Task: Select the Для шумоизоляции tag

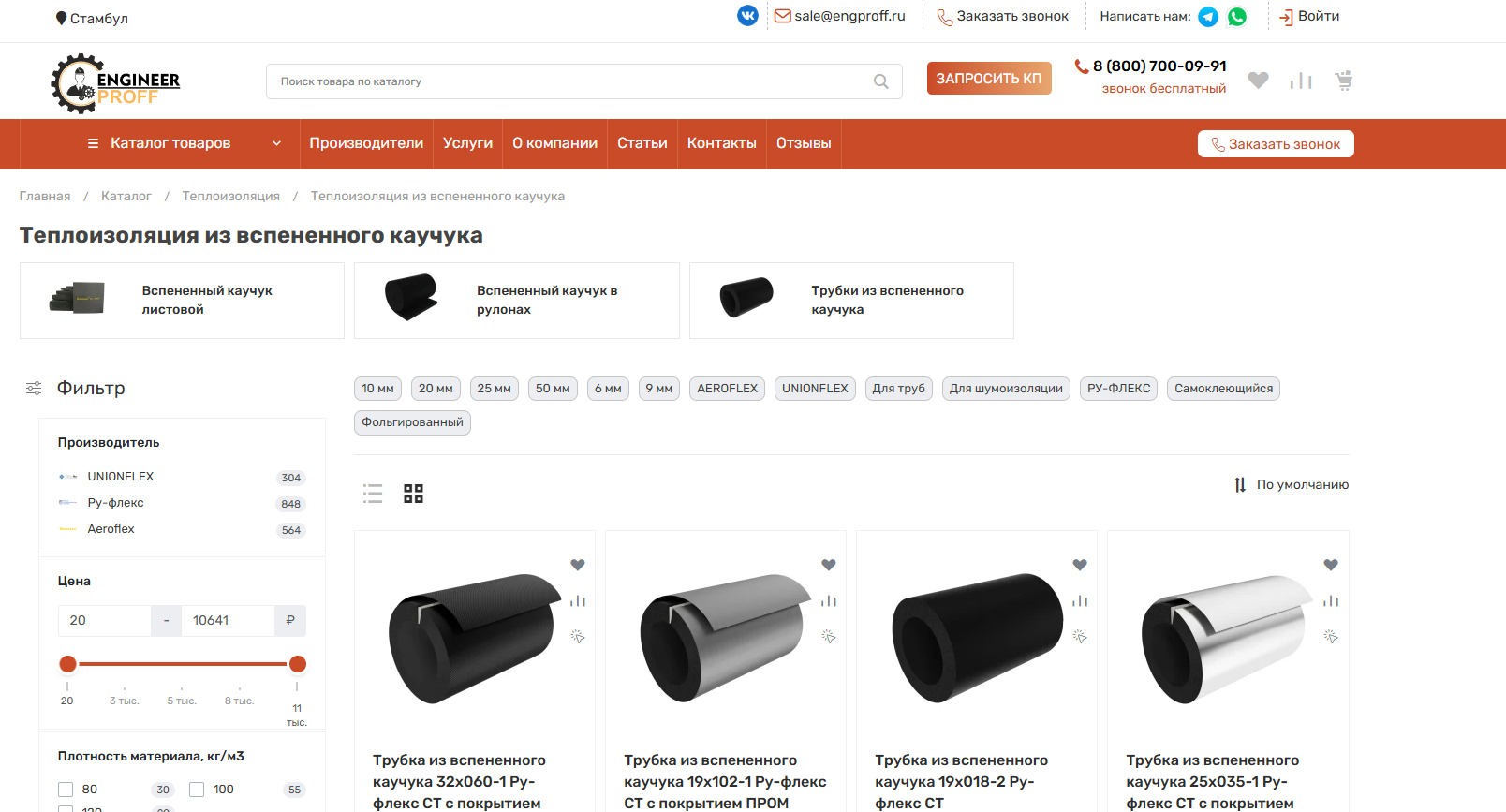Action: 1006,389
